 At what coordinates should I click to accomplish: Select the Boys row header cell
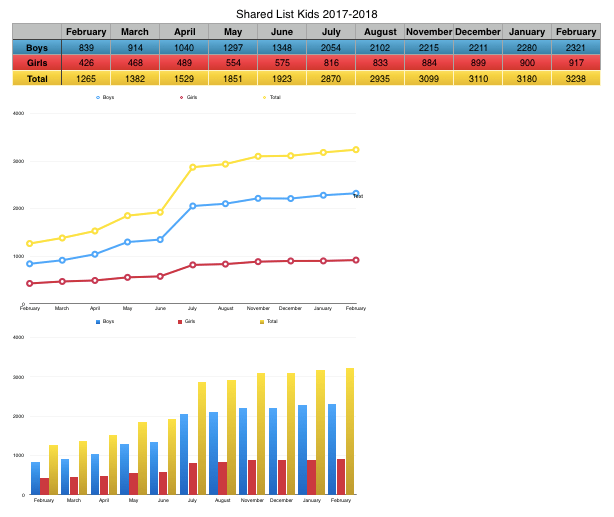(x=37, y=47)
